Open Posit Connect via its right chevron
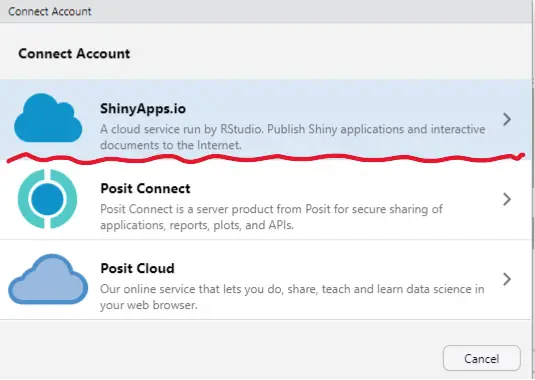This screenshot has width=535, height=380. tap(507, 199)
